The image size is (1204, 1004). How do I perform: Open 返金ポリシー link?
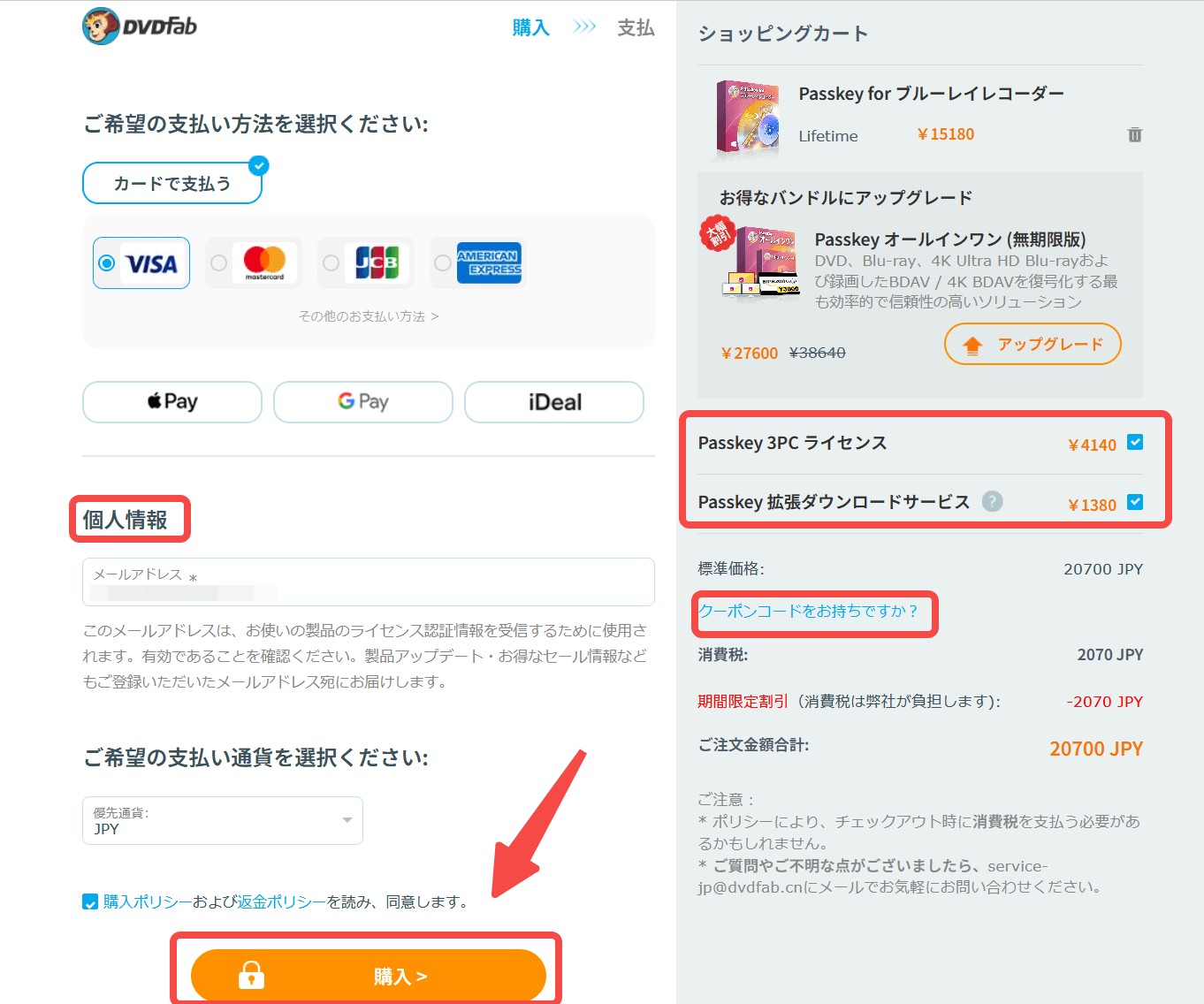[x=282, y=902]
